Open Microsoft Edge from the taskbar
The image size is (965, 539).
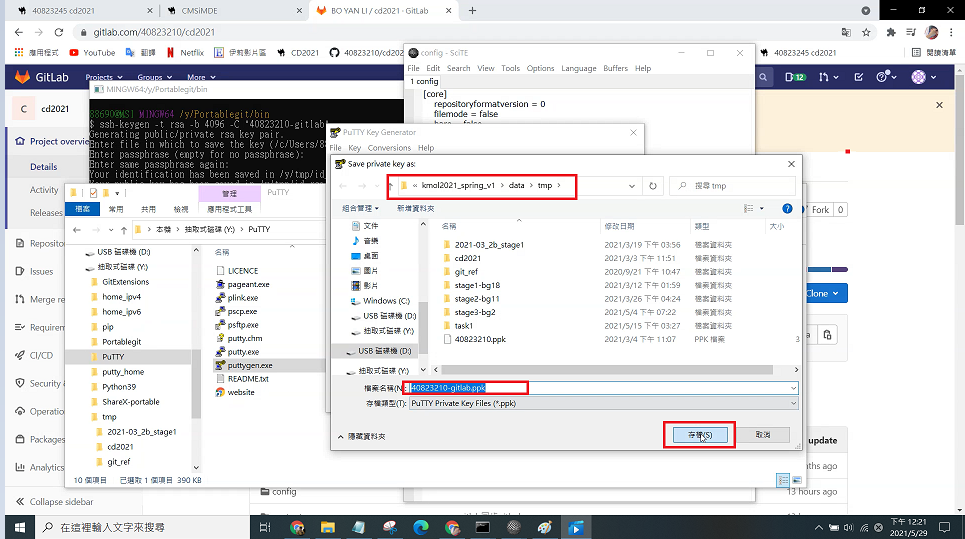click(x=421, y=527)
